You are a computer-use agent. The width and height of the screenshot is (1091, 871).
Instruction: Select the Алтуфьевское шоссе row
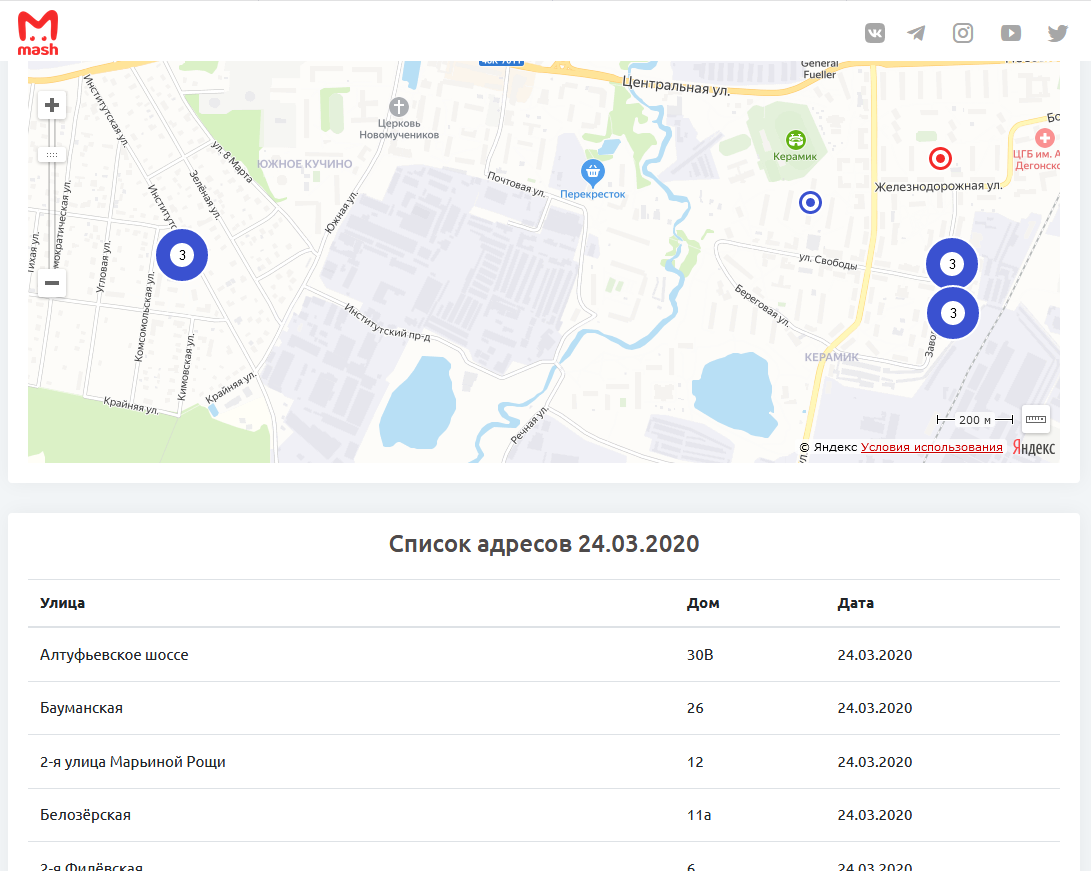[543, 655]
